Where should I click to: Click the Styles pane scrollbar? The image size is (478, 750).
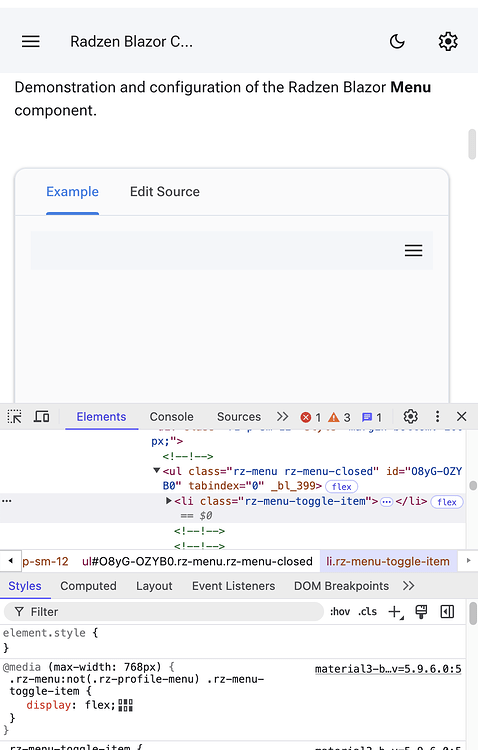click(x=473, y=613)
